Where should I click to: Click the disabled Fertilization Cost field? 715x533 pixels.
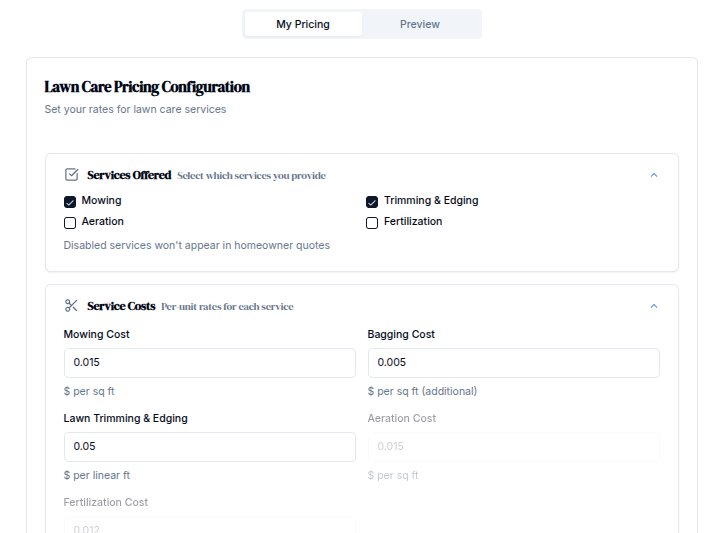coord(209,526)
